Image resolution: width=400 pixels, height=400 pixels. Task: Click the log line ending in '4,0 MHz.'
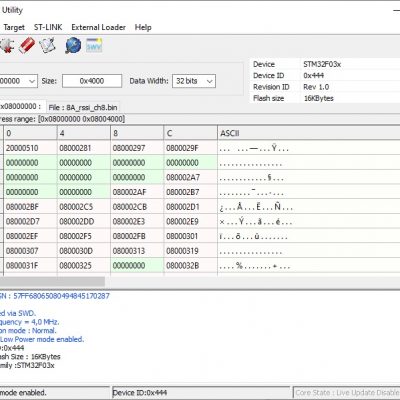30,322
